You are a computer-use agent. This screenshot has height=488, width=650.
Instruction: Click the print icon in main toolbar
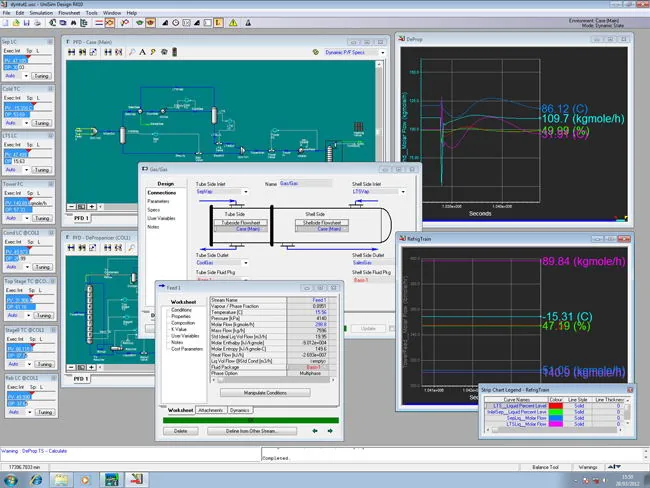[37, 23]
